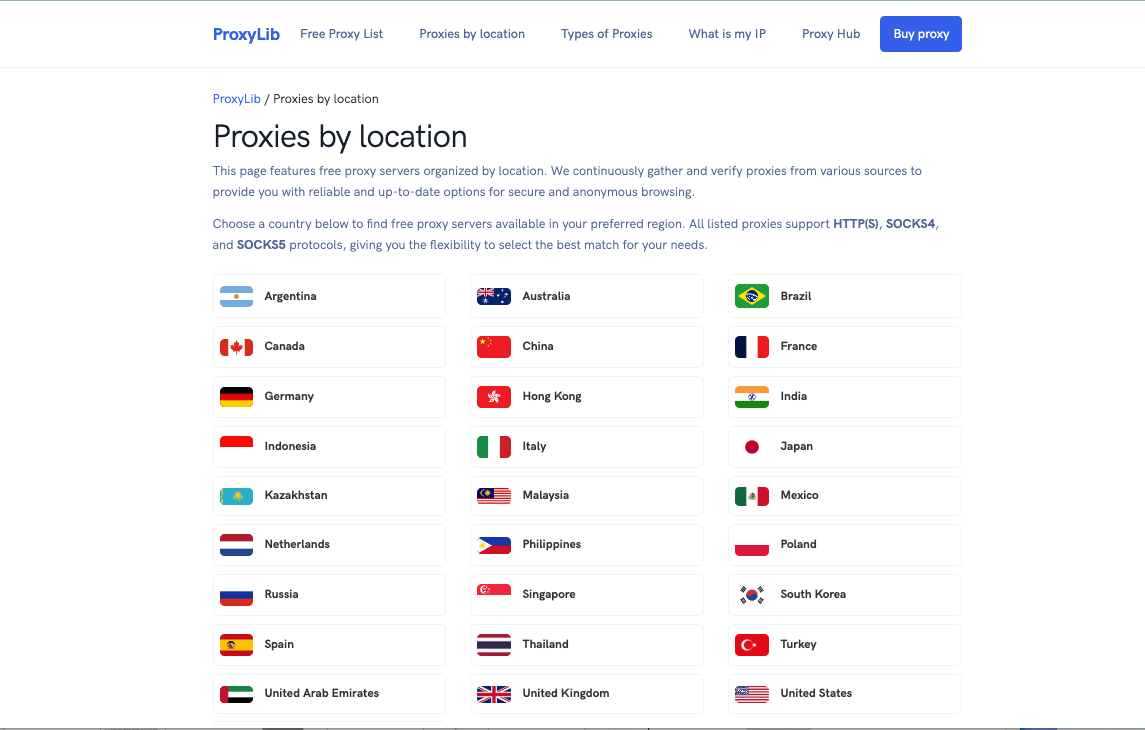Open the Hong Kong country name
Viewport: 1145px width, 730px height.
click(552, 396)
